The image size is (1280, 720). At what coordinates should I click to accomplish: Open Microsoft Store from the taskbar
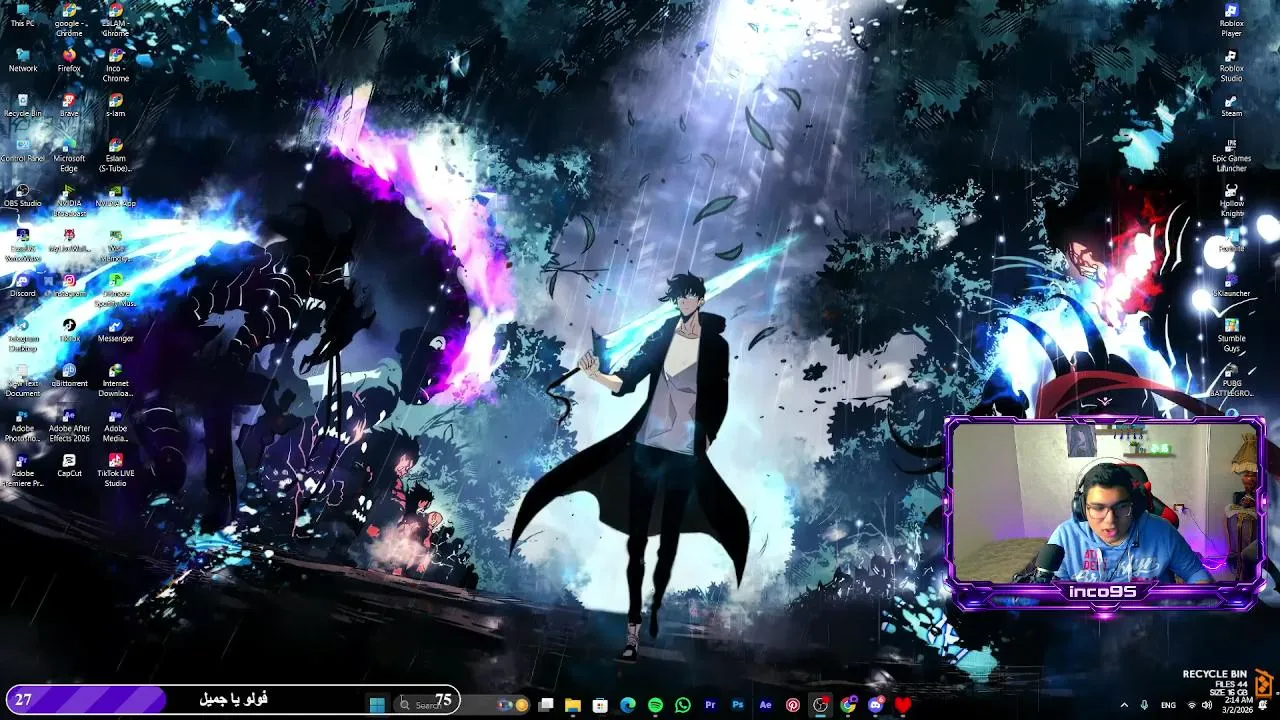click(x=600, y=705)
